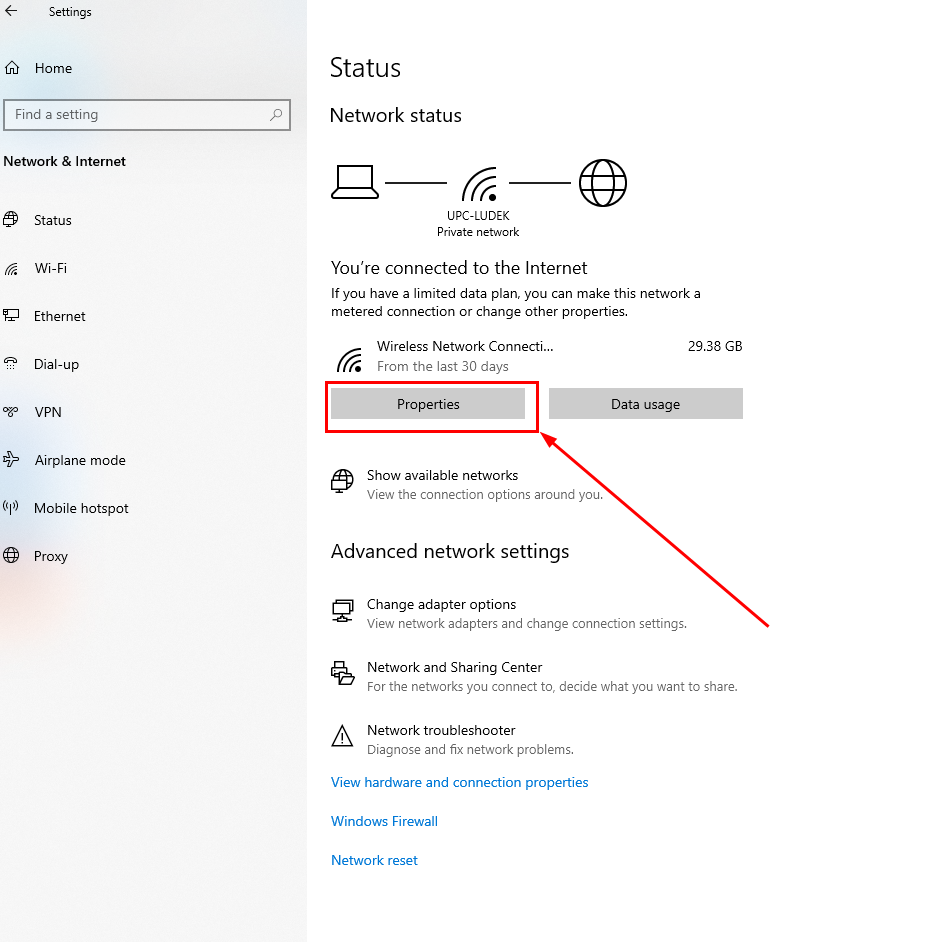The width and height of the screenshot is (929, 942).
Task: Select Wi-Fi in the sidebar
Action: point(50,268)
